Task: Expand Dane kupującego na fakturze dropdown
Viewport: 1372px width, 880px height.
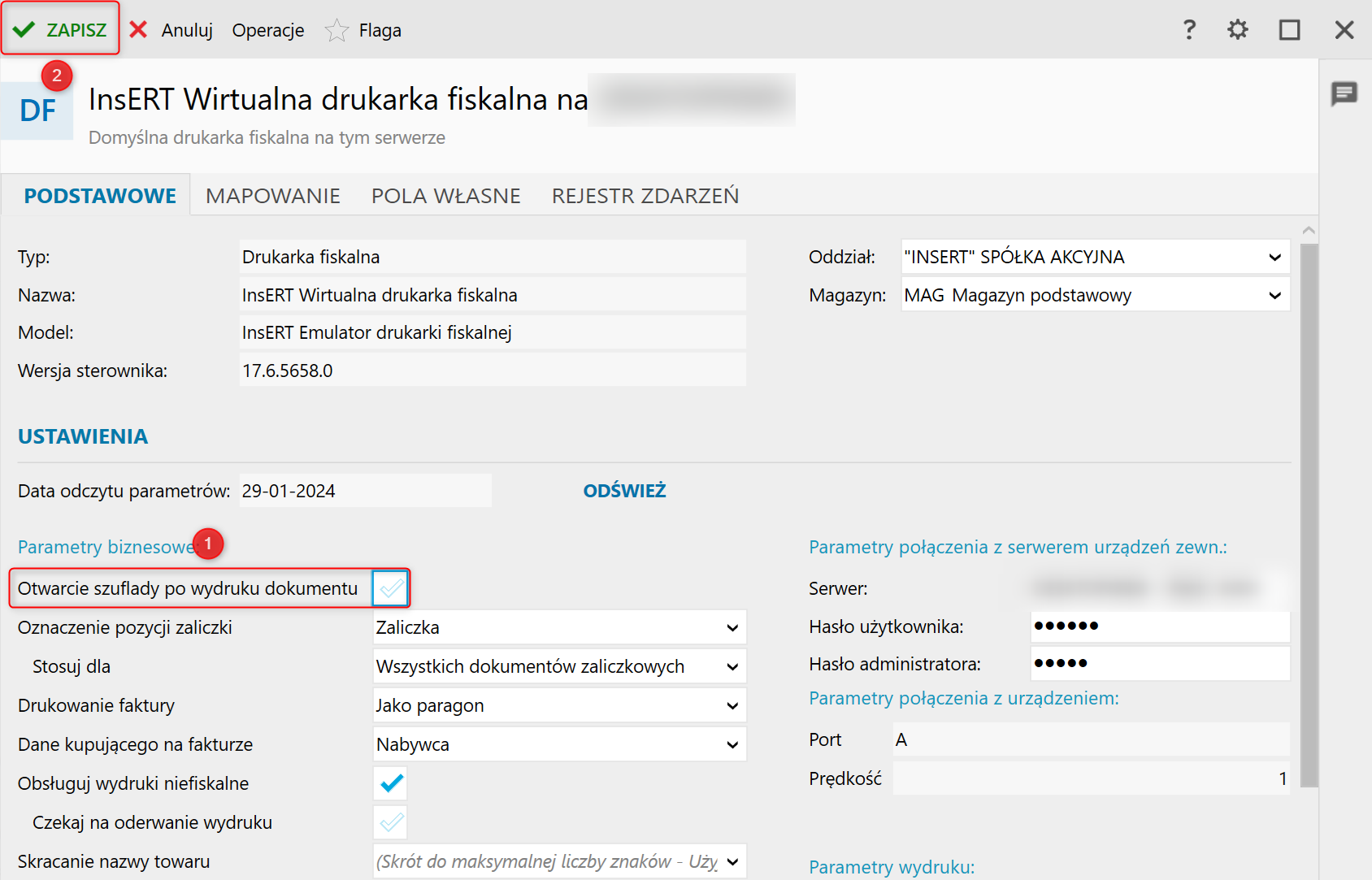Action: point(559,744)
